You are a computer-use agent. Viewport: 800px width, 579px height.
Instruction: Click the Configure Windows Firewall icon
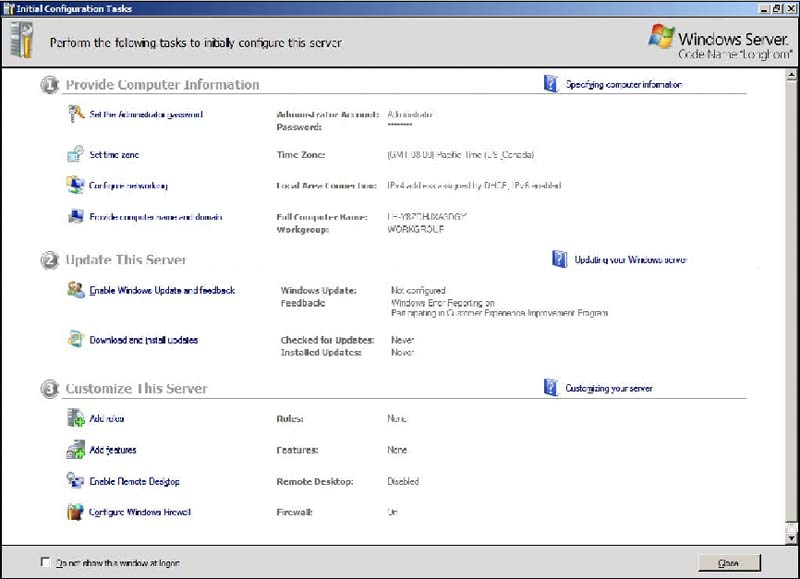pyautogui.click(x=76, y=512)
